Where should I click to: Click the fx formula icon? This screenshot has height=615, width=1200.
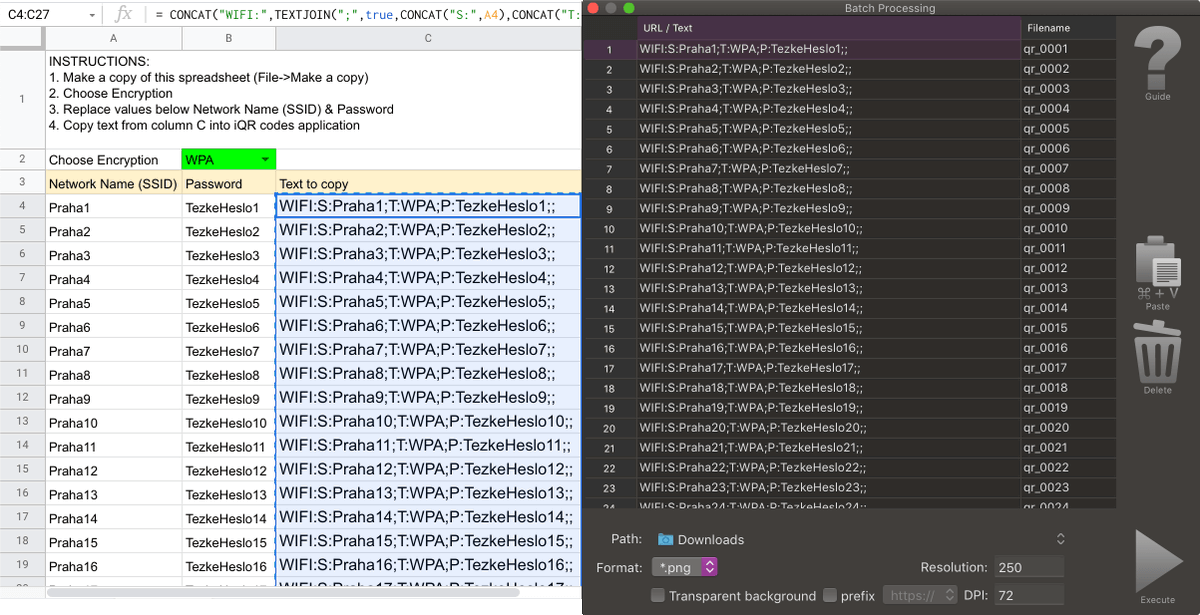pos(123,15)
